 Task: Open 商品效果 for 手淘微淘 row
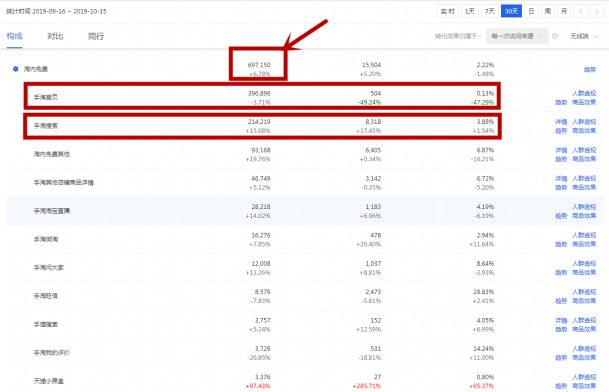584,244
